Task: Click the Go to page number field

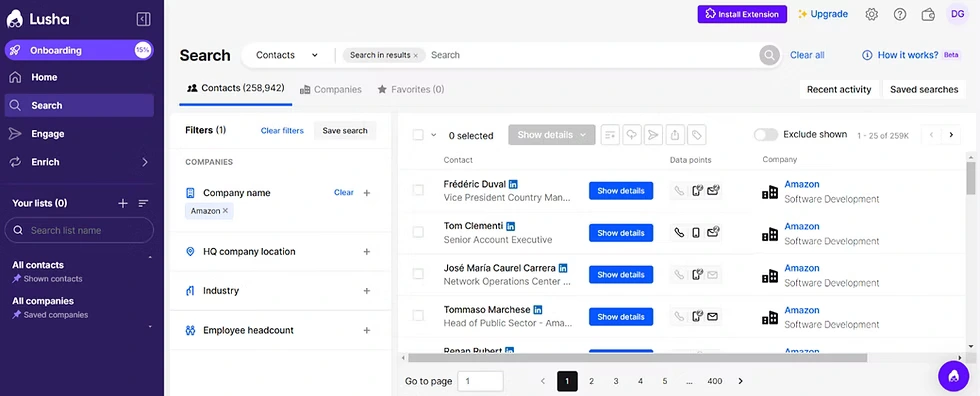Action: [x=480, y=381]
